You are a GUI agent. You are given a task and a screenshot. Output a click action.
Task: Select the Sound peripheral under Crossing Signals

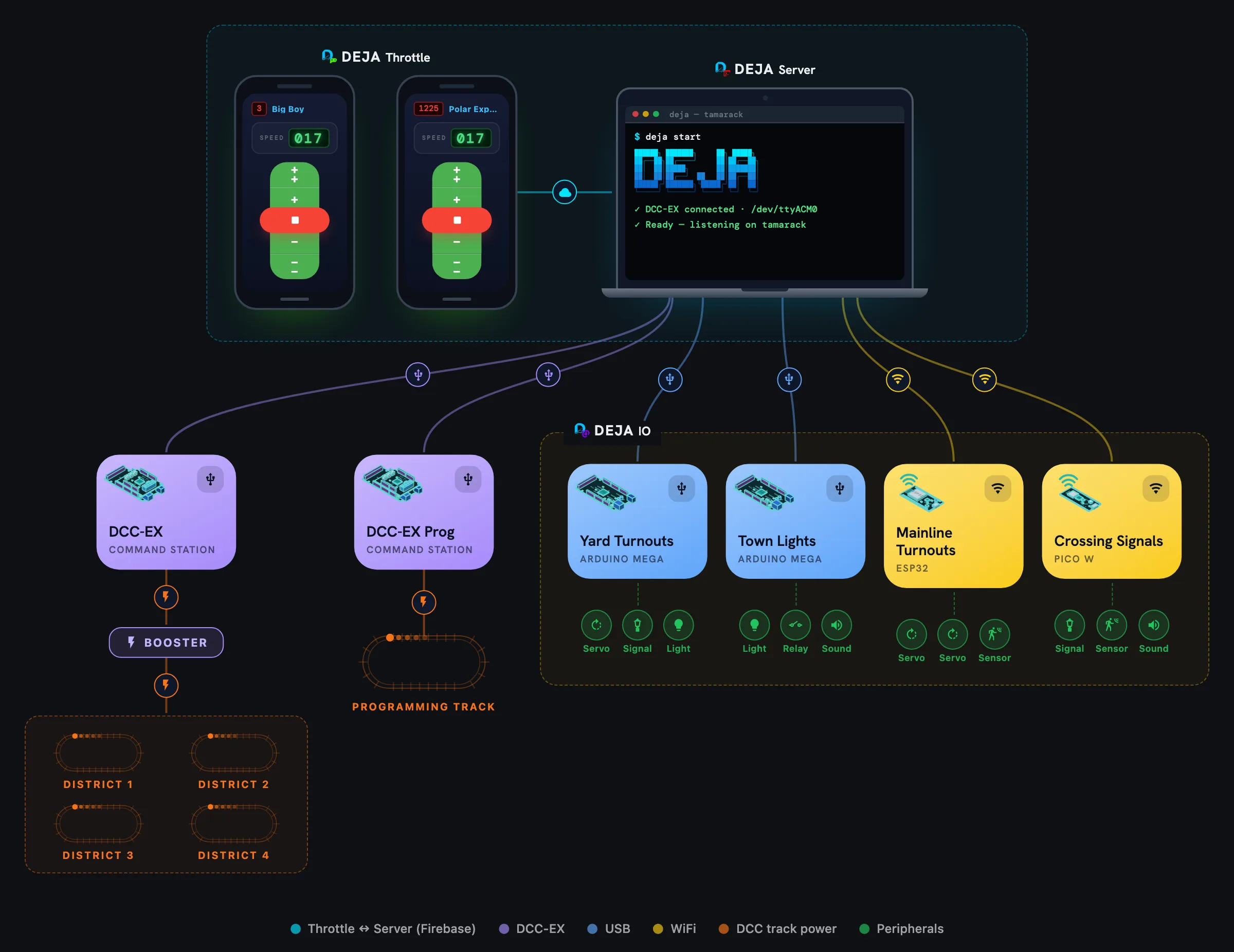pos(1154,632)
